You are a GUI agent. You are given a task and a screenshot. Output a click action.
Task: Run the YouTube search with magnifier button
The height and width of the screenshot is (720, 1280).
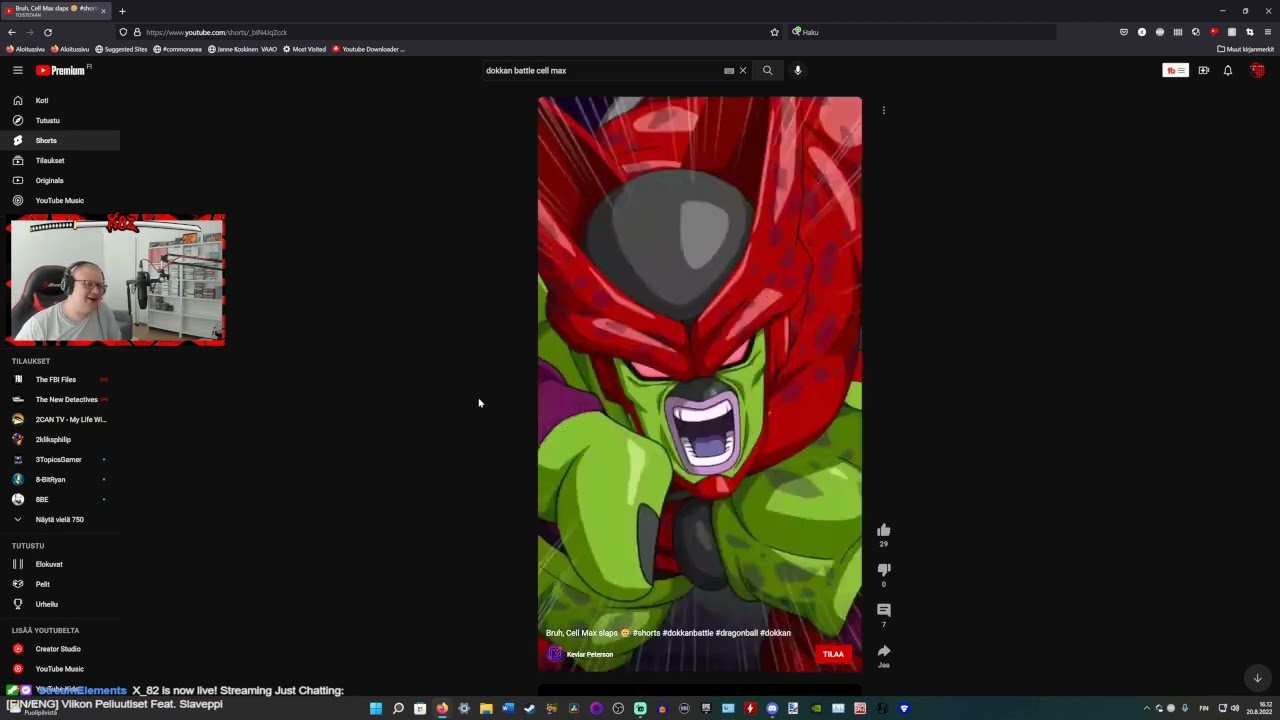coord(767,70)
